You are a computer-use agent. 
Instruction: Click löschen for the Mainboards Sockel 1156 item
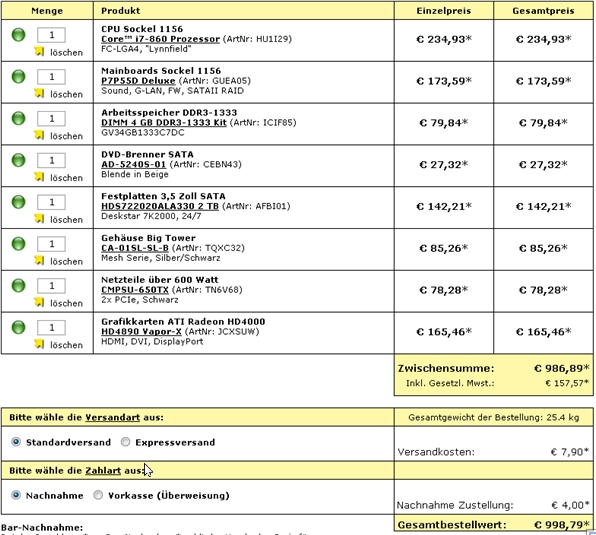(x=67, y=94)
